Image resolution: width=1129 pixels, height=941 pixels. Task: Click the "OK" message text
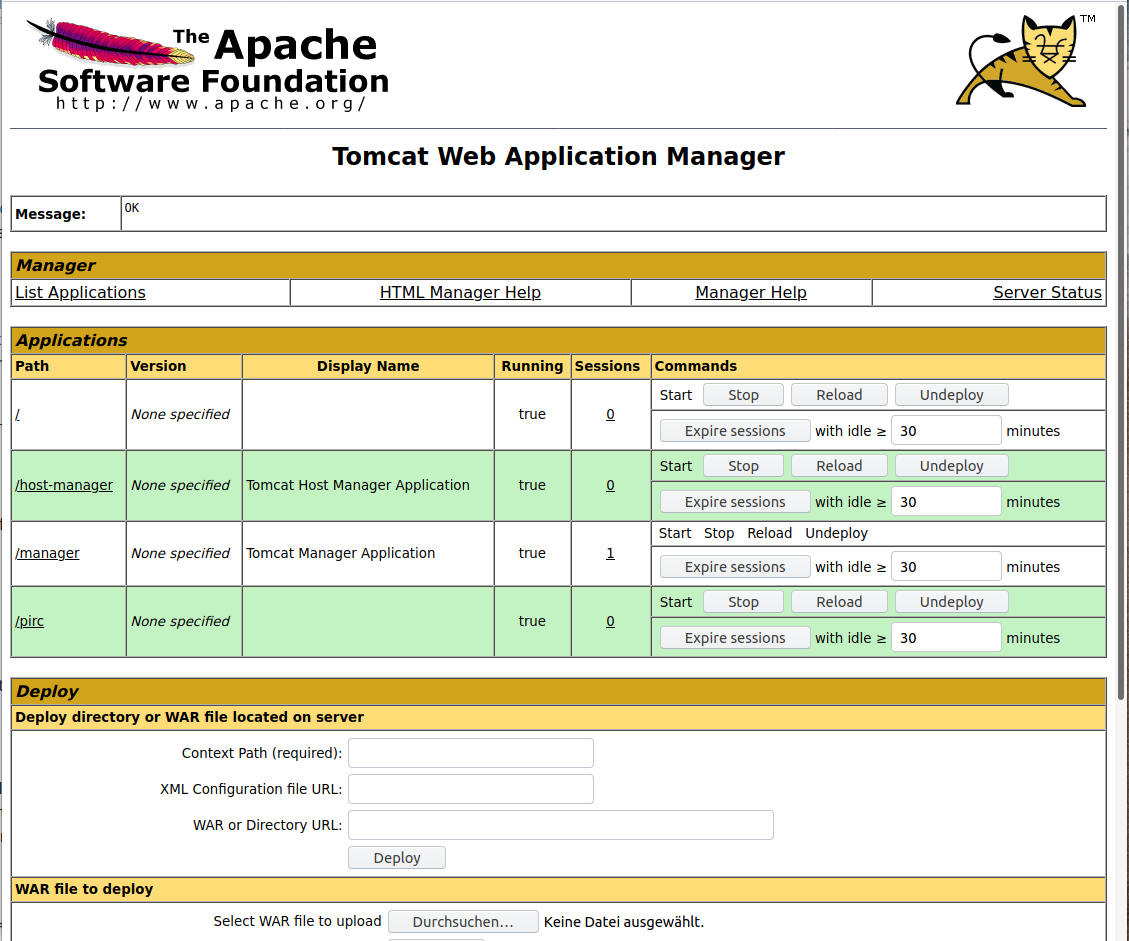(x=132, y=208)
